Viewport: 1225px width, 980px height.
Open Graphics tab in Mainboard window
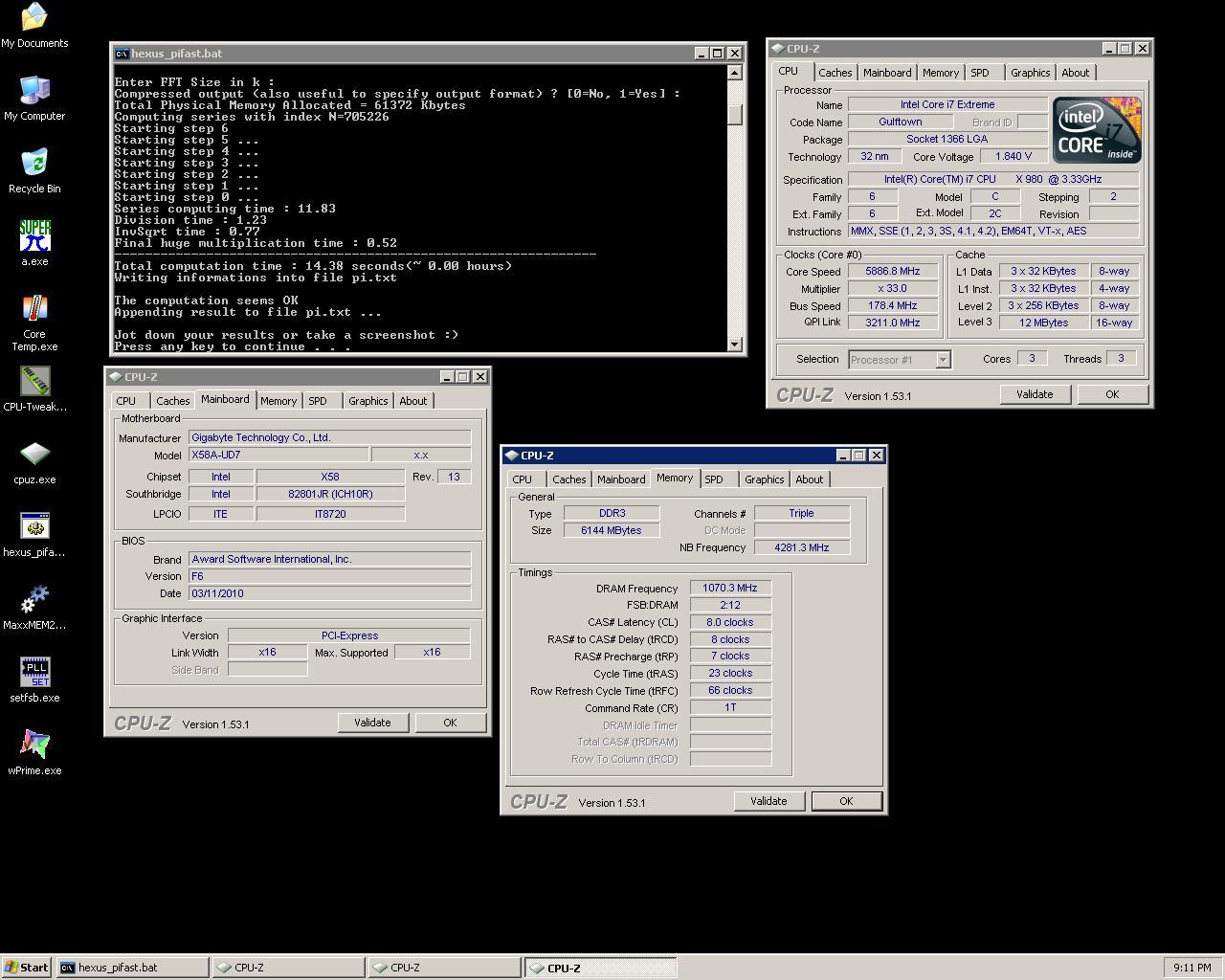(368, 401)
